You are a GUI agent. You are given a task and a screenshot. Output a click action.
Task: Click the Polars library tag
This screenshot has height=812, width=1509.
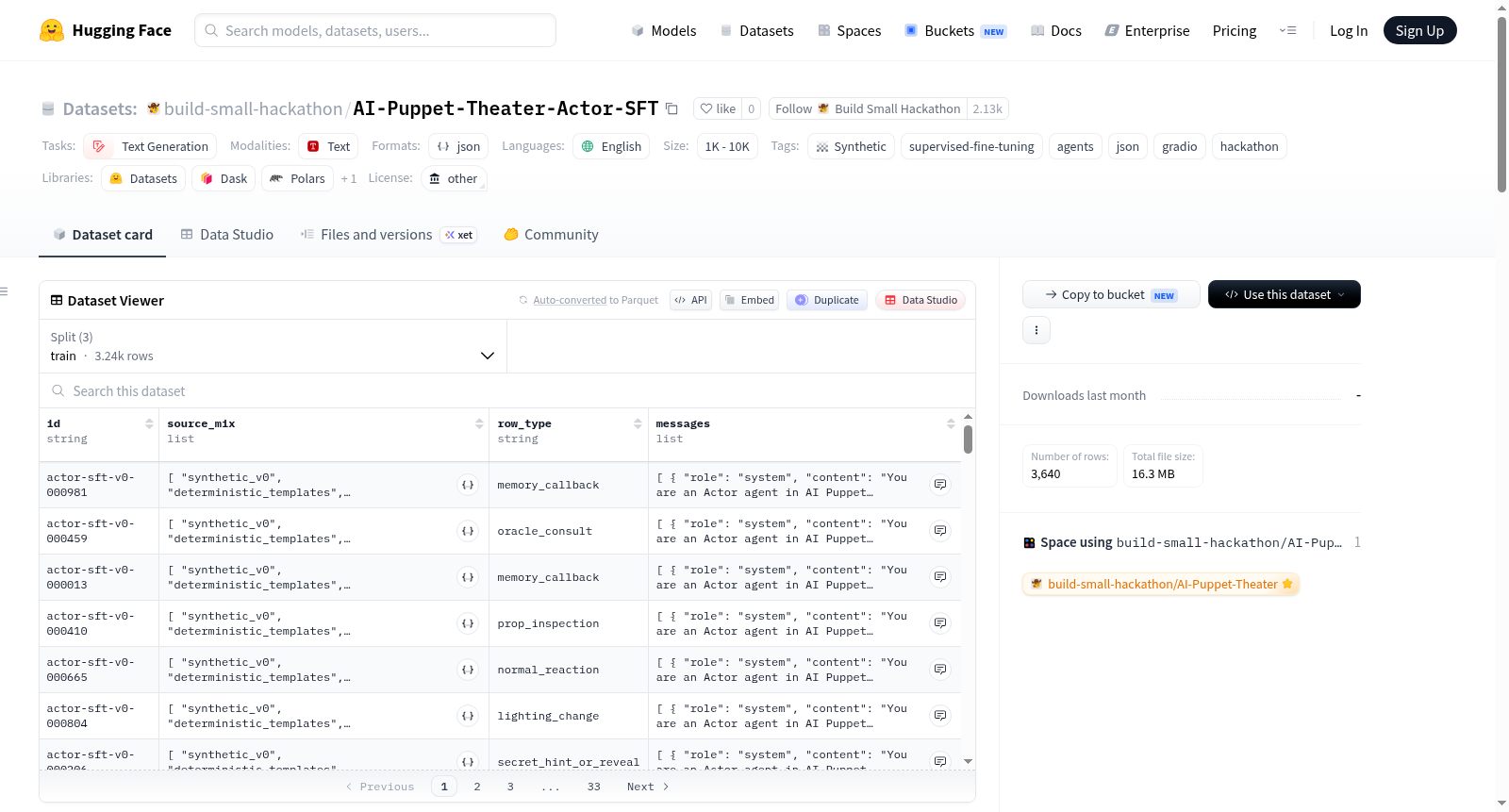297,178
